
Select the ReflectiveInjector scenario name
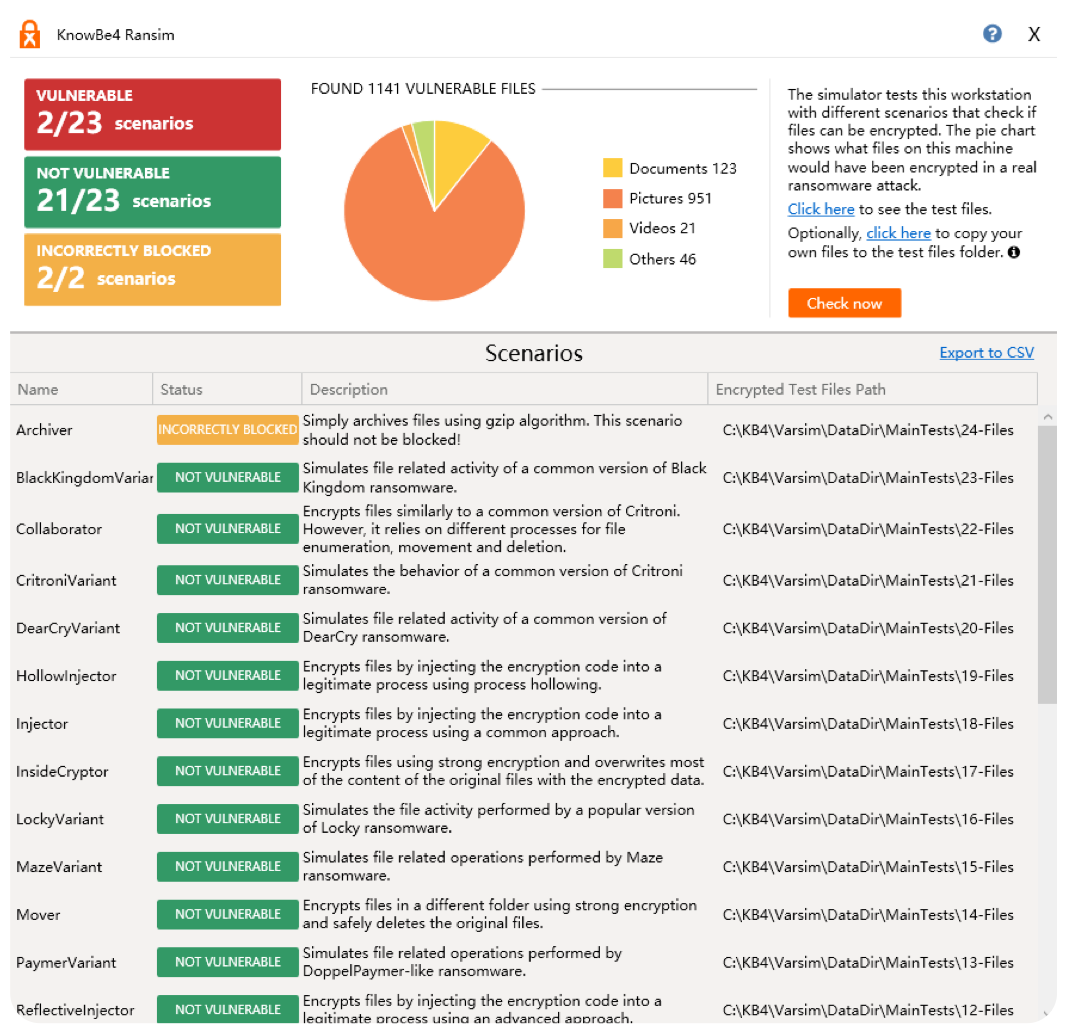coord(75,1010)
